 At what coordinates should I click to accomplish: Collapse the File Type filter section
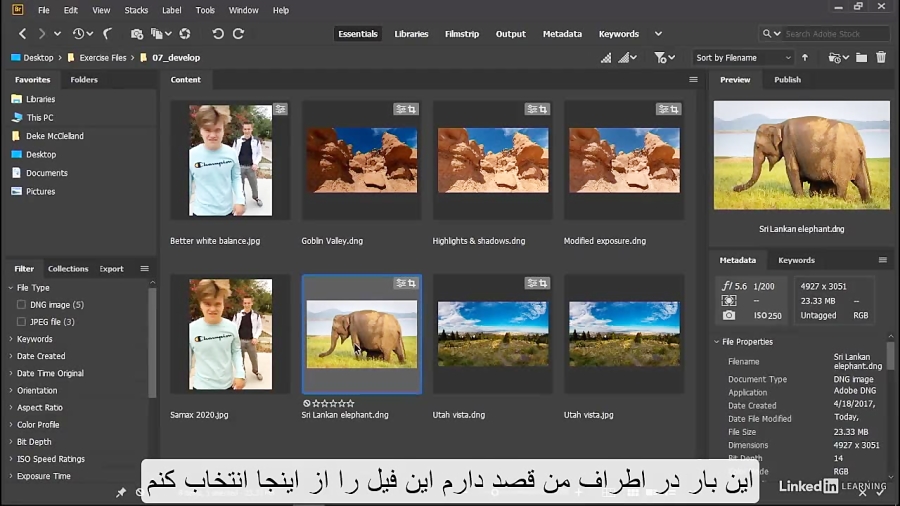pyautogui.click(x=11, y=288)
